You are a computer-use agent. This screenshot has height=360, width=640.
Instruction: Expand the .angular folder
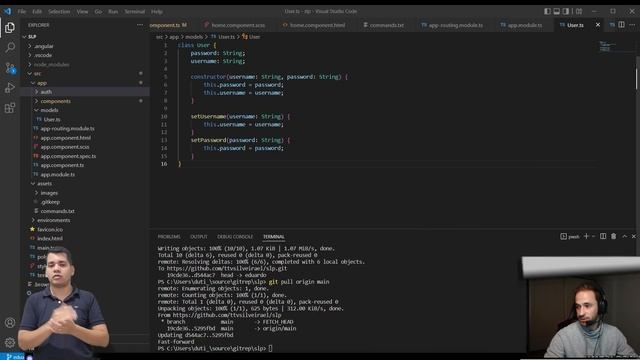(x=85, y=46)
